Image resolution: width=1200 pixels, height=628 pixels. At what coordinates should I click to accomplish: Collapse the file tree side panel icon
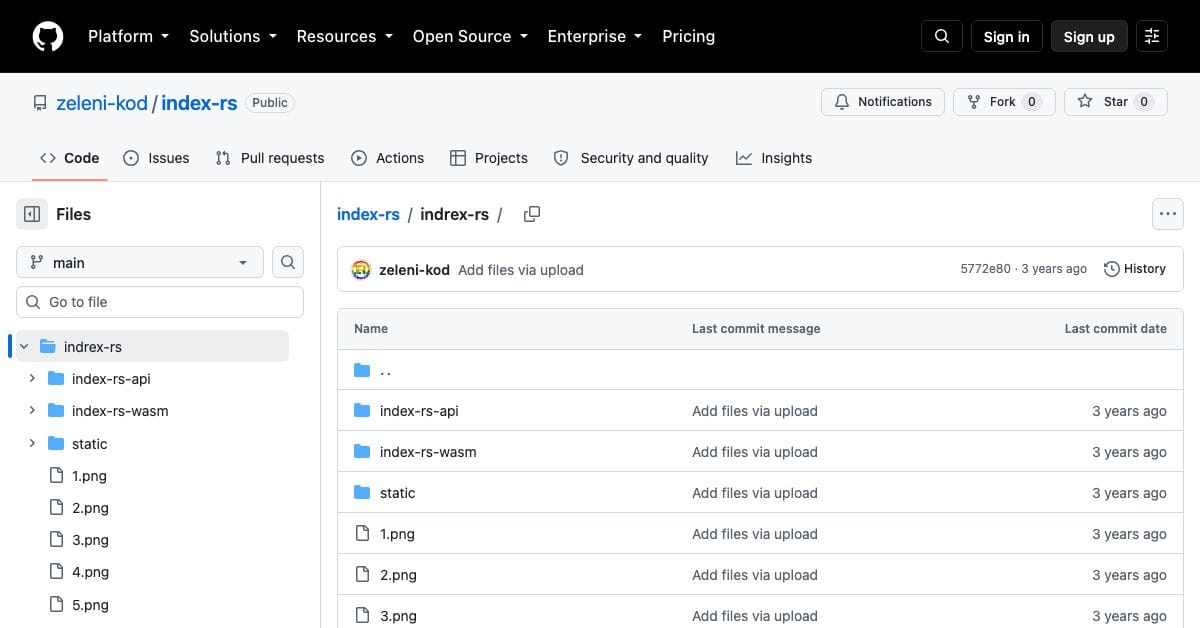click(x=32, y=214)
